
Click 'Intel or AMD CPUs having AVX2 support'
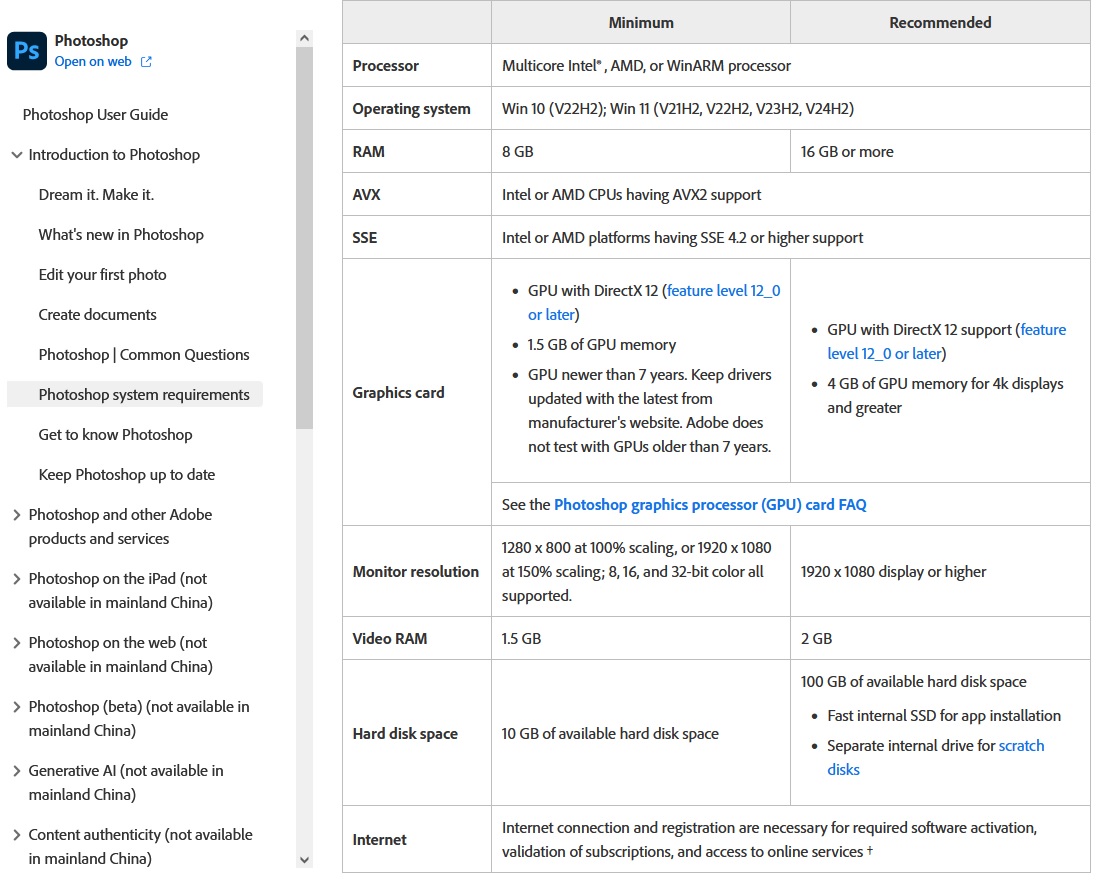pyautogui.click(x=631, y=194)
